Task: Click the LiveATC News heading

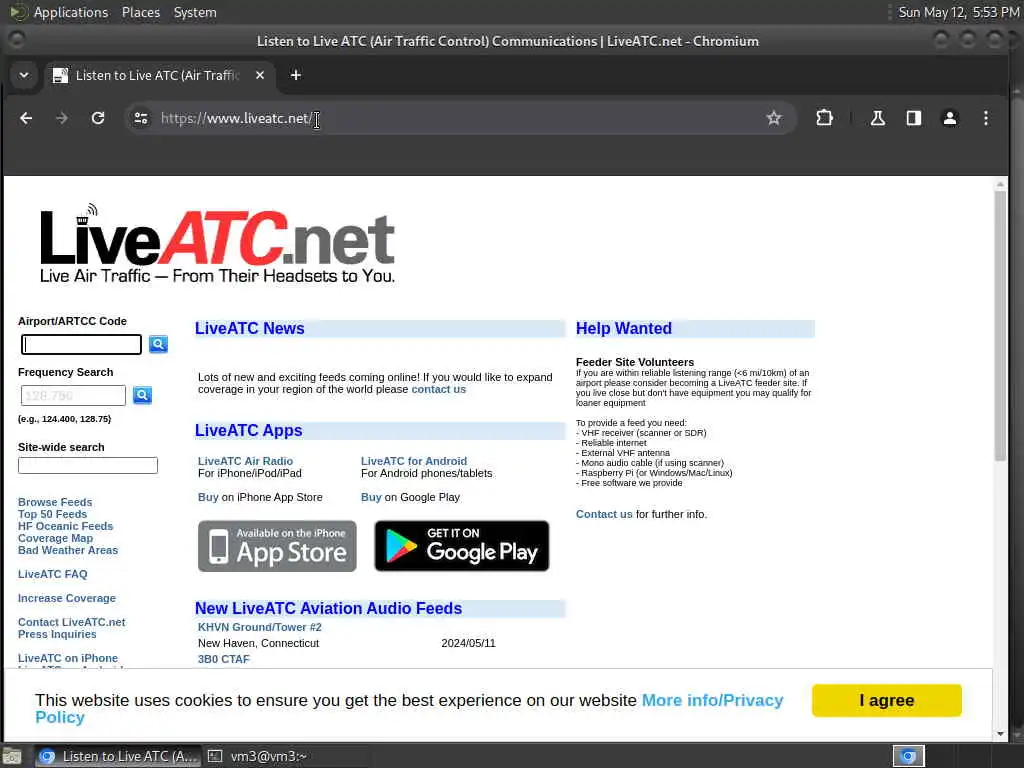Action: [x=249, y=328]
